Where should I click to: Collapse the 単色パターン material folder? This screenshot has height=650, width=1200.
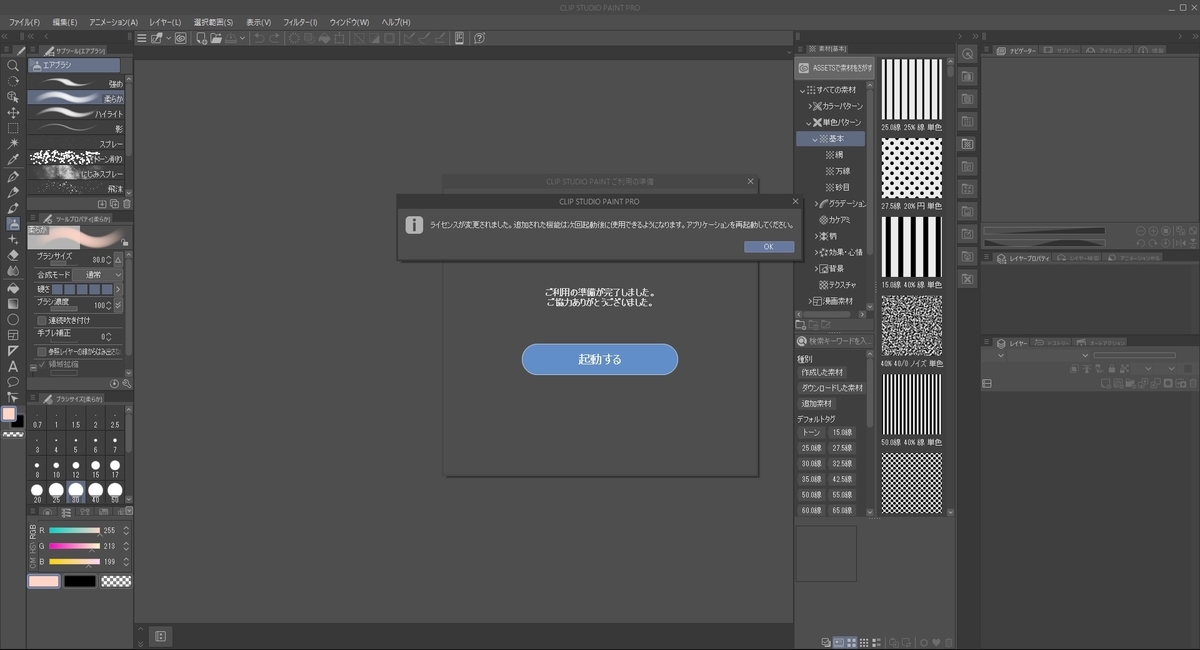810,122
